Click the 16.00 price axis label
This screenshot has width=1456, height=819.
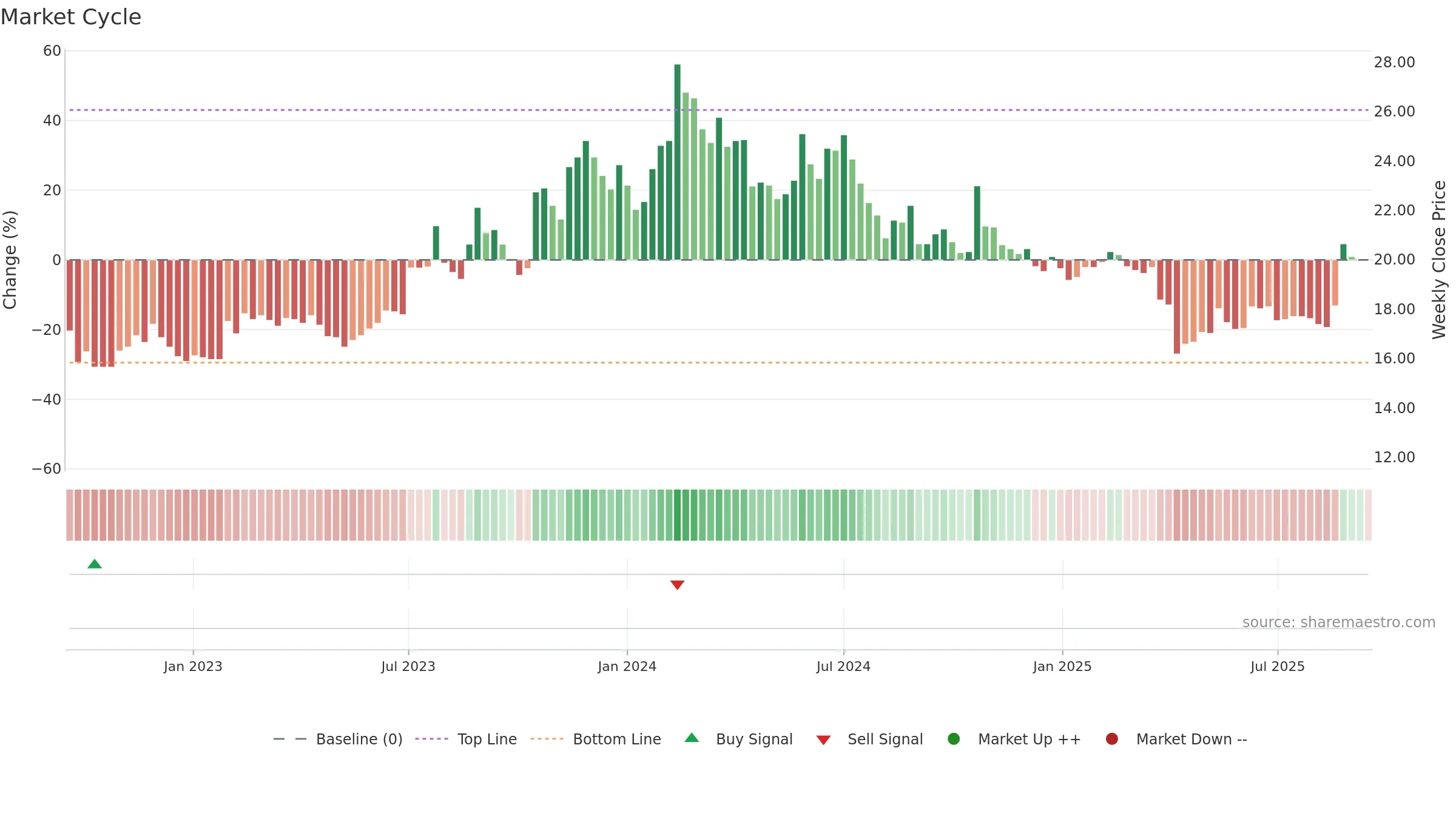(x=1394, y=358)
